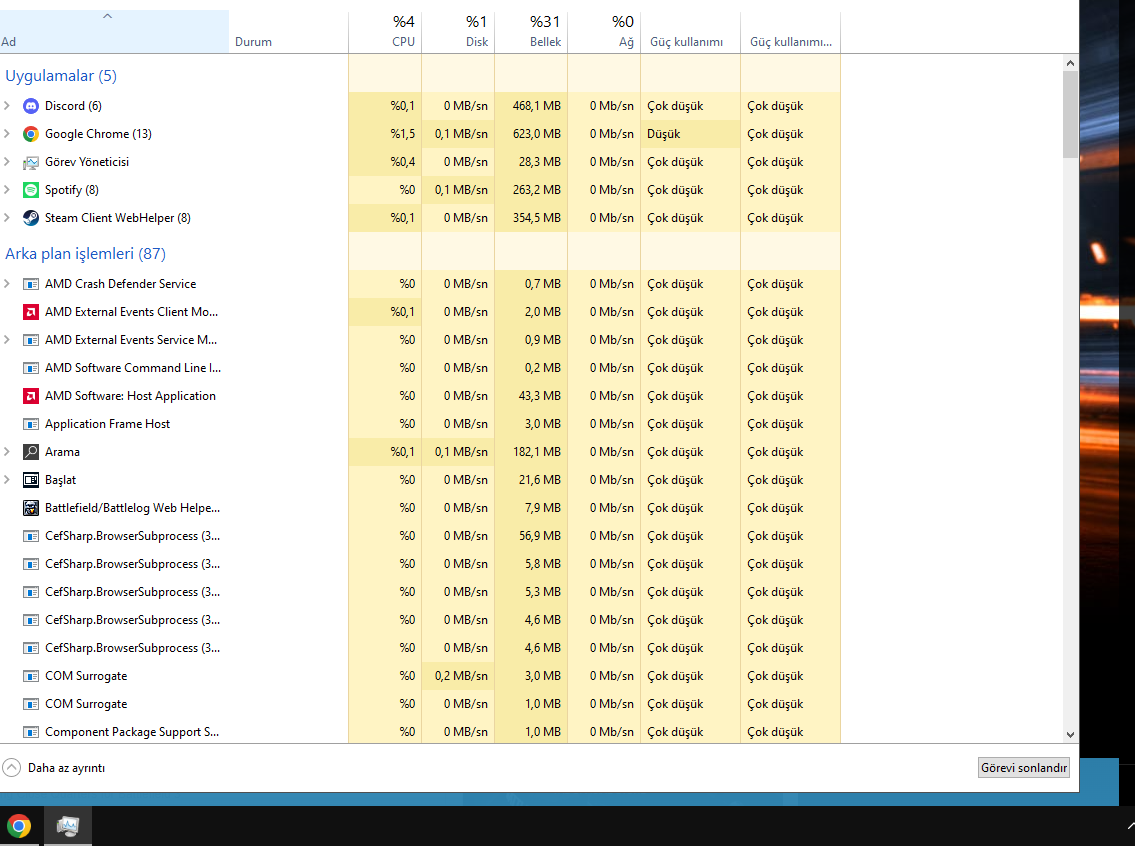Click the 21,6 MB Başlat memory cell
1135x846 pixels.
coord(531,480)
